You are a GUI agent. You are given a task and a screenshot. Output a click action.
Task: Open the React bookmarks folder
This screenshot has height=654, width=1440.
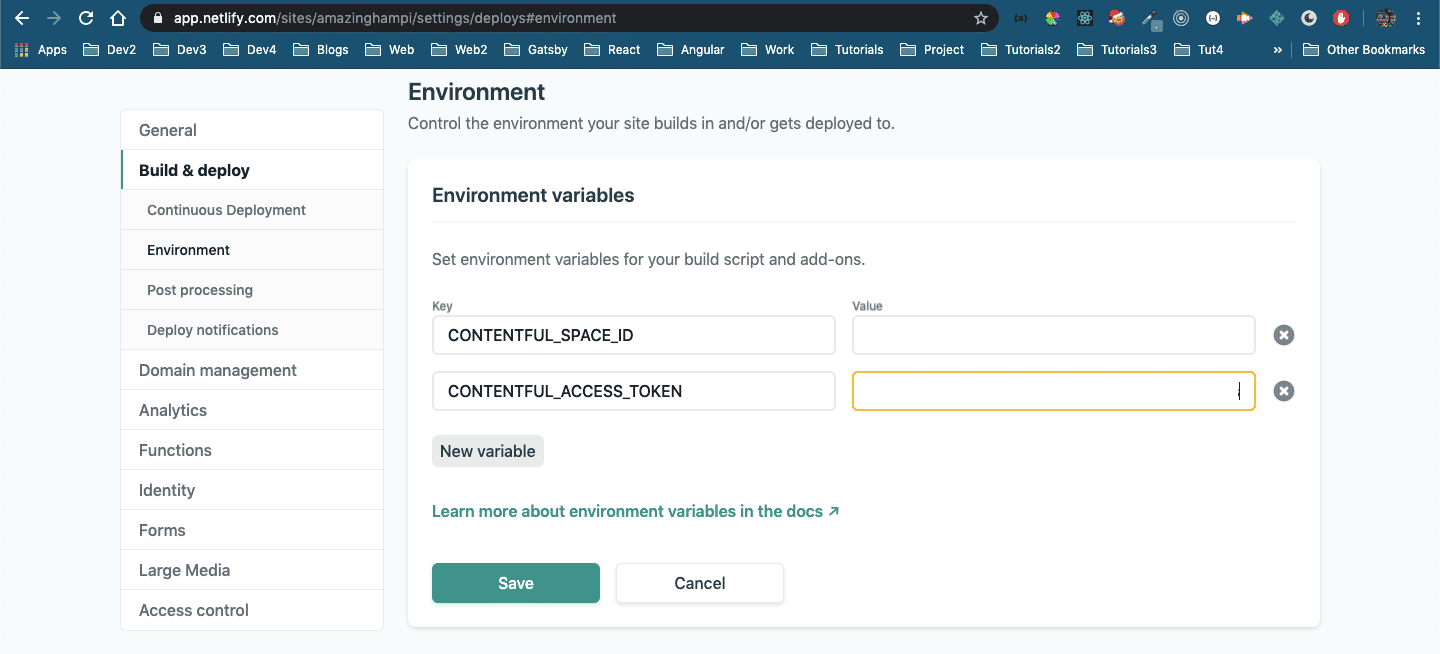click(613, 49)
